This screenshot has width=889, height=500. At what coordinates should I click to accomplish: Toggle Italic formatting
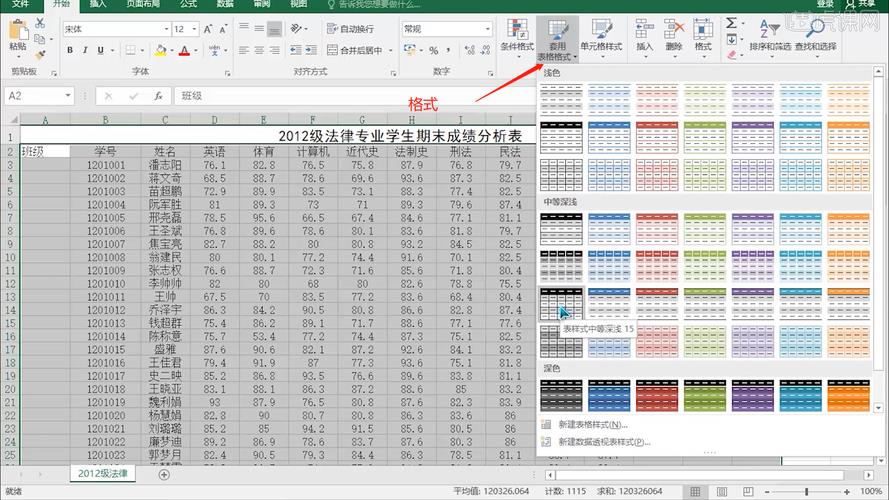coord(85,50)
